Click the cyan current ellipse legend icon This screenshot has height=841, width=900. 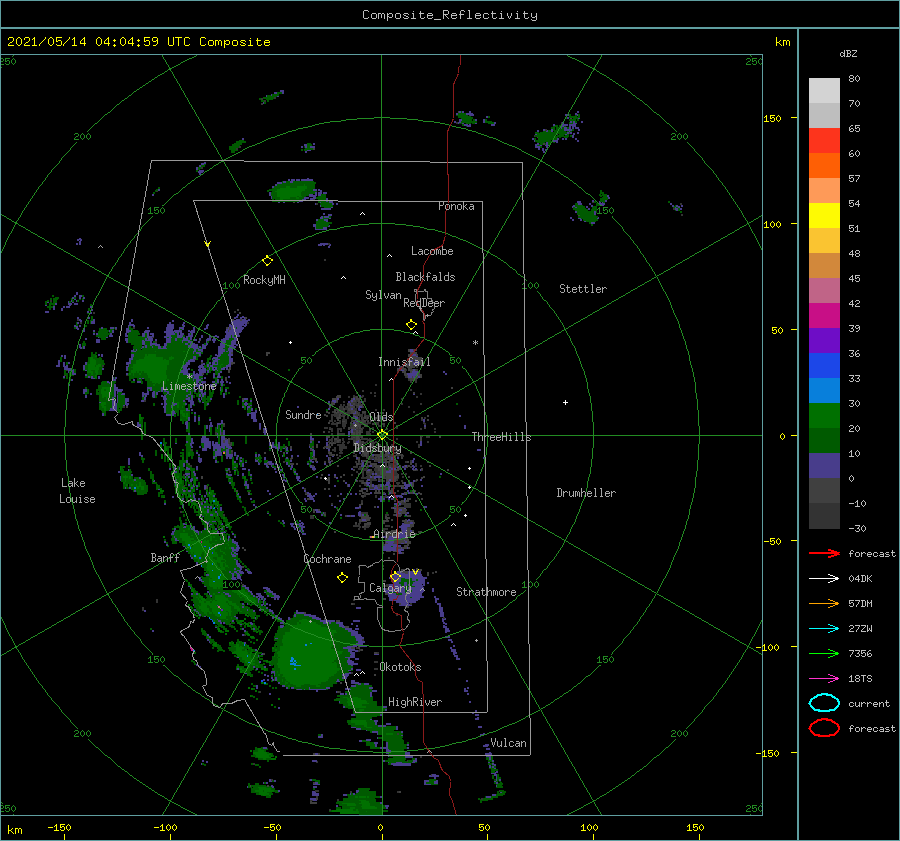[x=824, y=703]
